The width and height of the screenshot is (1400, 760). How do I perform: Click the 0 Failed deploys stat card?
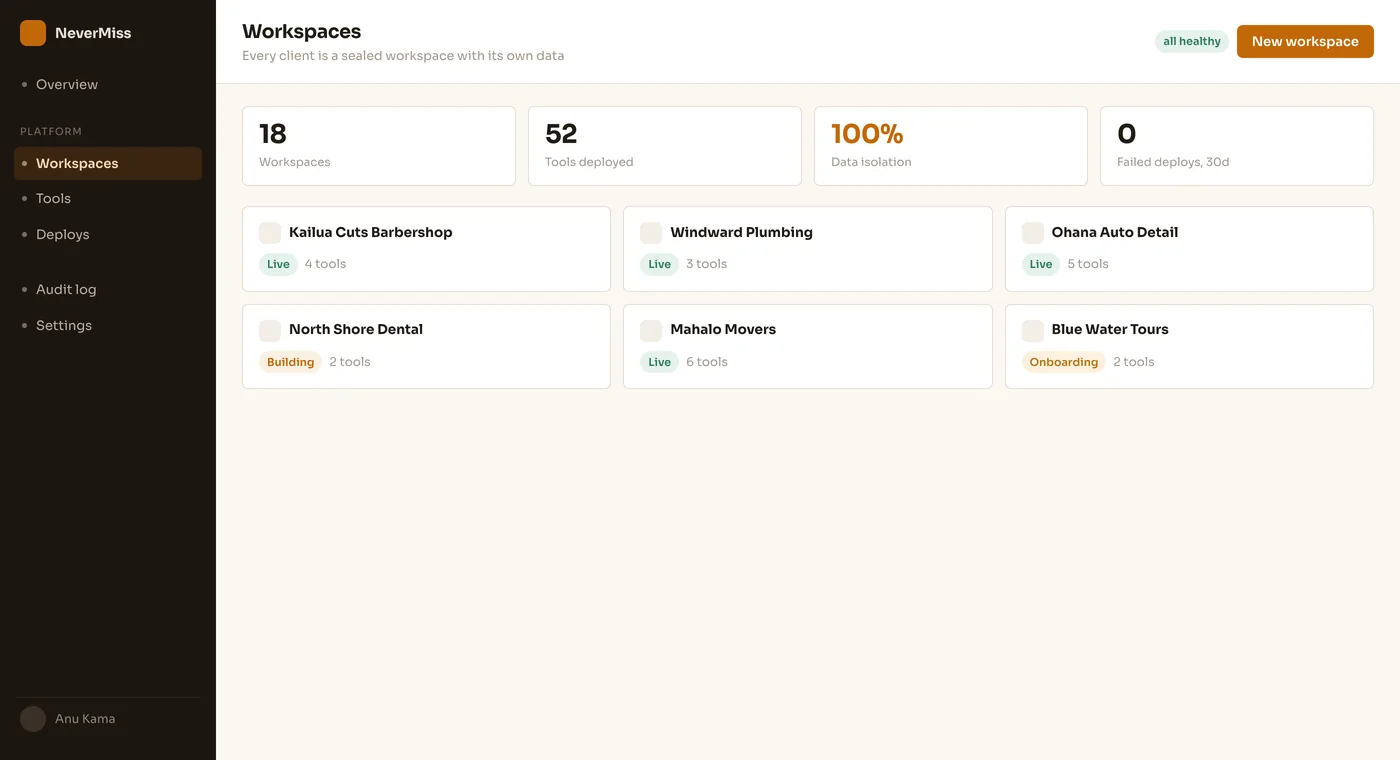pyautogui.click(x=1237, y=146)
